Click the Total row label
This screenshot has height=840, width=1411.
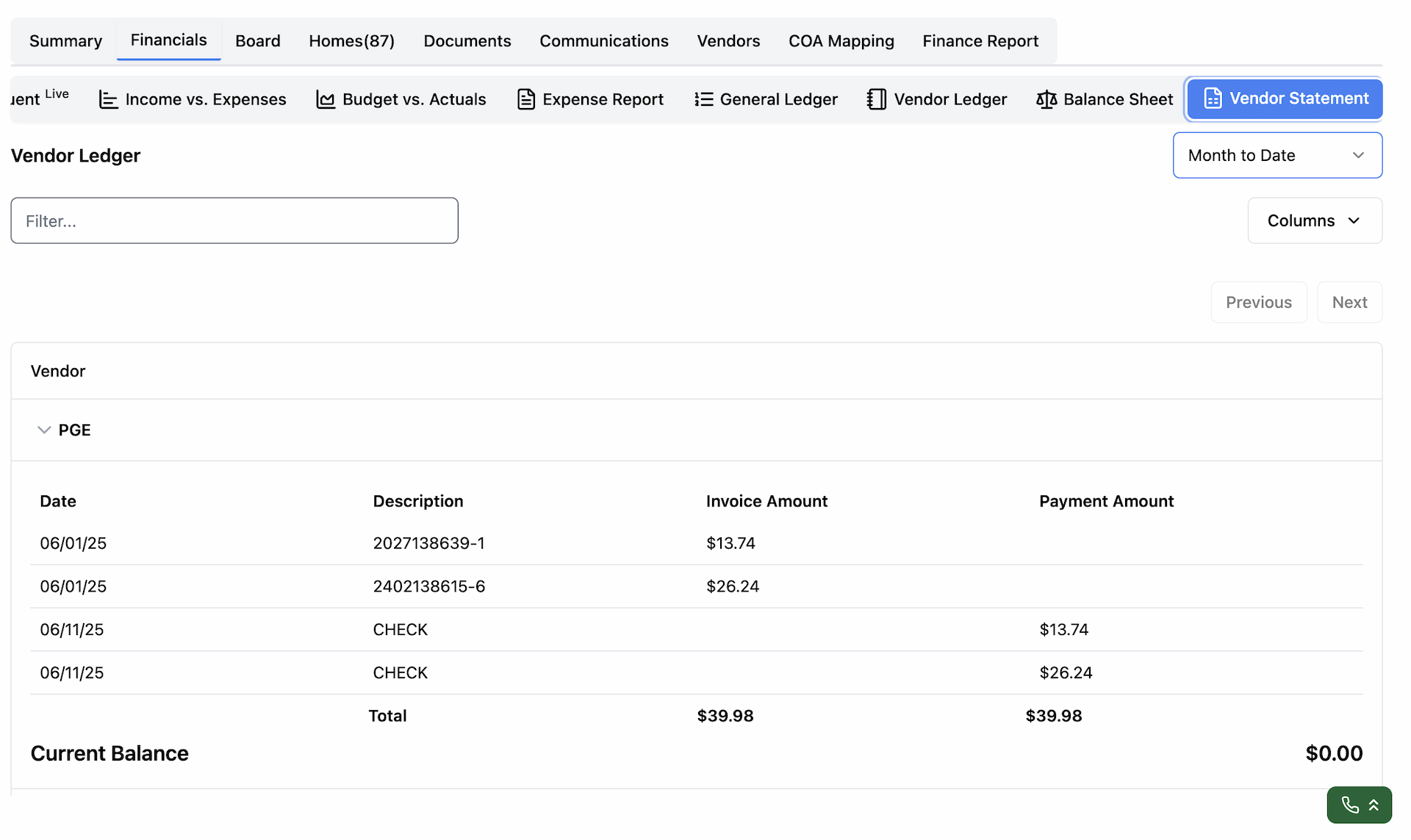click(387, 716)
